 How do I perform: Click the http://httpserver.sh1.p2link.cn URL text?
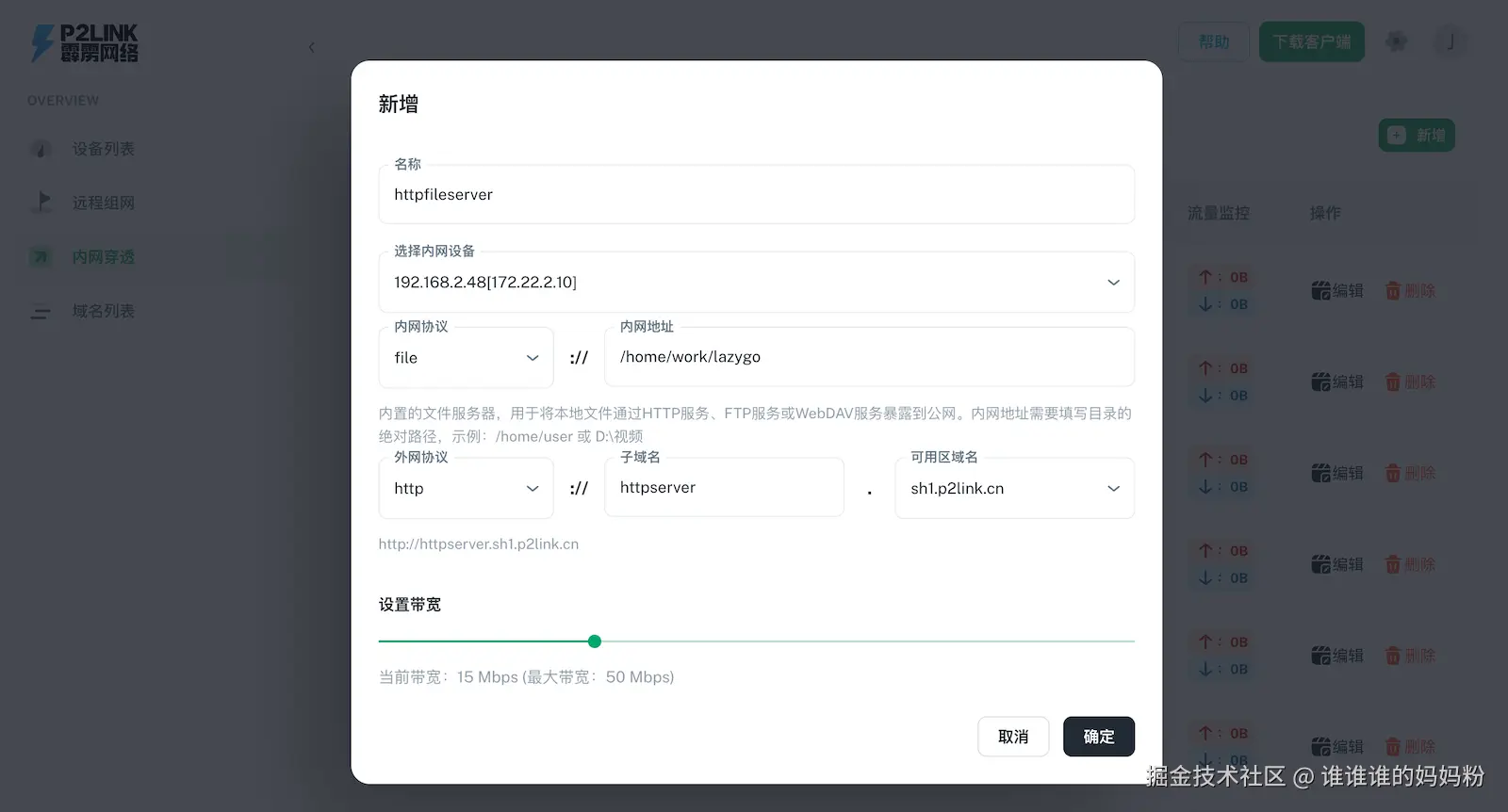tap(479, 544)
